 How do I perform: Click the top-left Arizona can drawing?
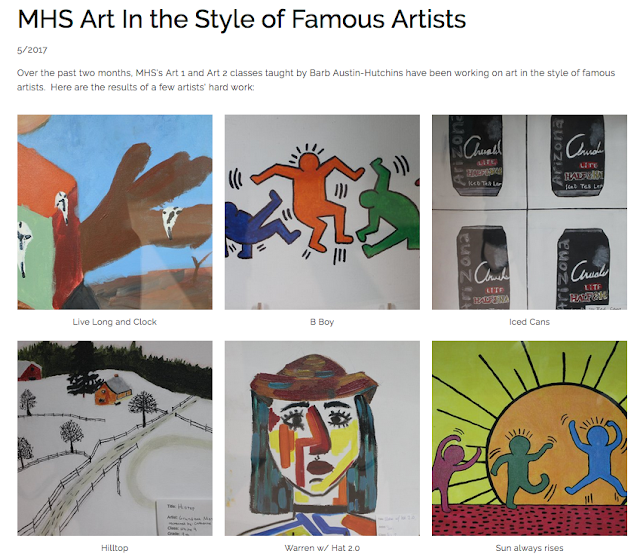[476, 156]
